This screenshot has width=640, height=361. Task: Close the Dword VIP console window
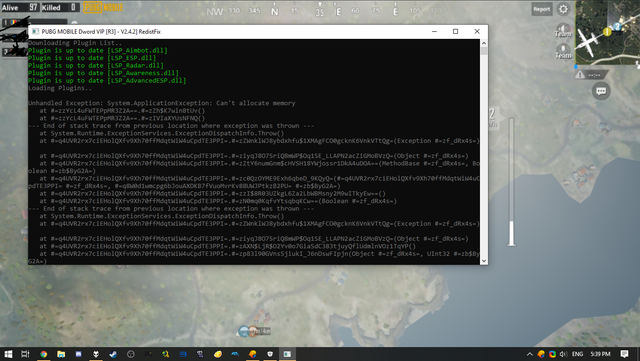pos(477,31)
